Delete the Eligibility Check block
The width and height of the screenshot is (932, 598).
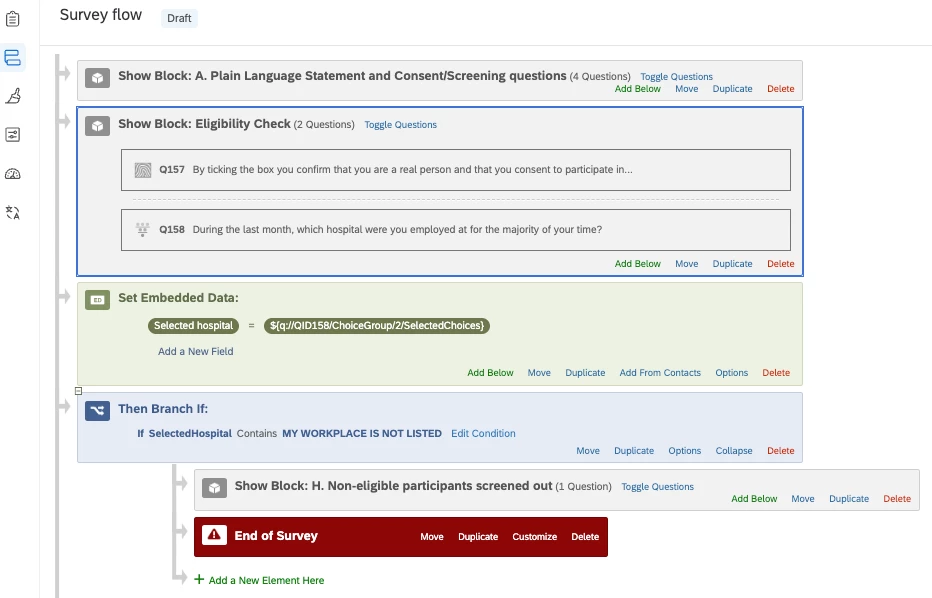point(780,264)
